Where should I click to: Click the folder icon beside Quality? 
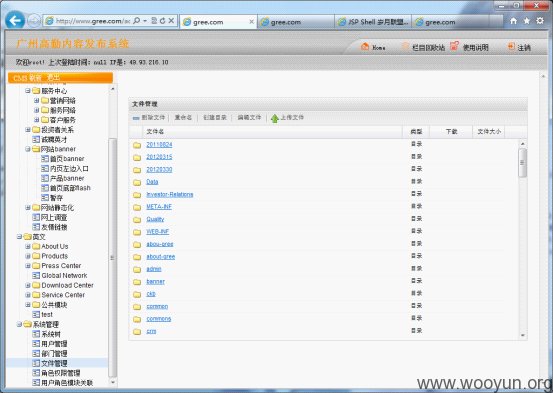[137, 220]
